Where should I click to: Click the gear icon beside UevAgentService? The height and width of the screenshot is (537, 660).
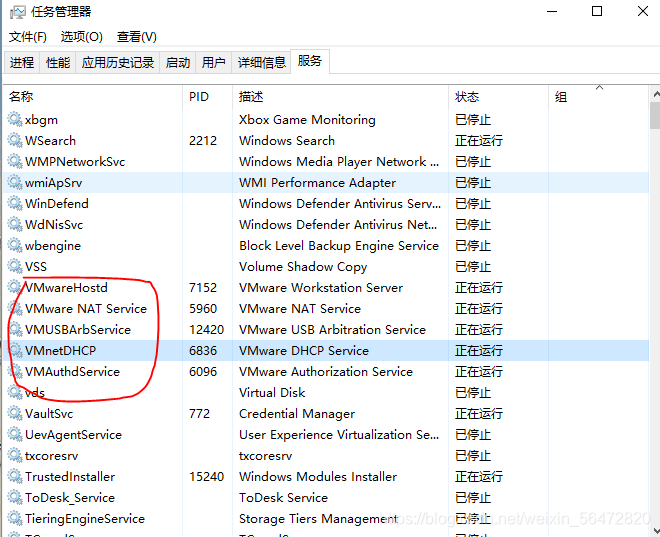15,435
